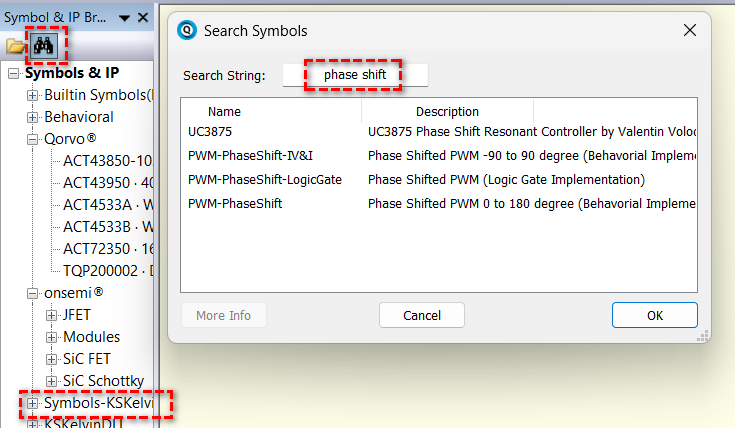Click the Qorvo logo in dialog title
The width and height of the screenshot is (735, 428).
[187, 31]
